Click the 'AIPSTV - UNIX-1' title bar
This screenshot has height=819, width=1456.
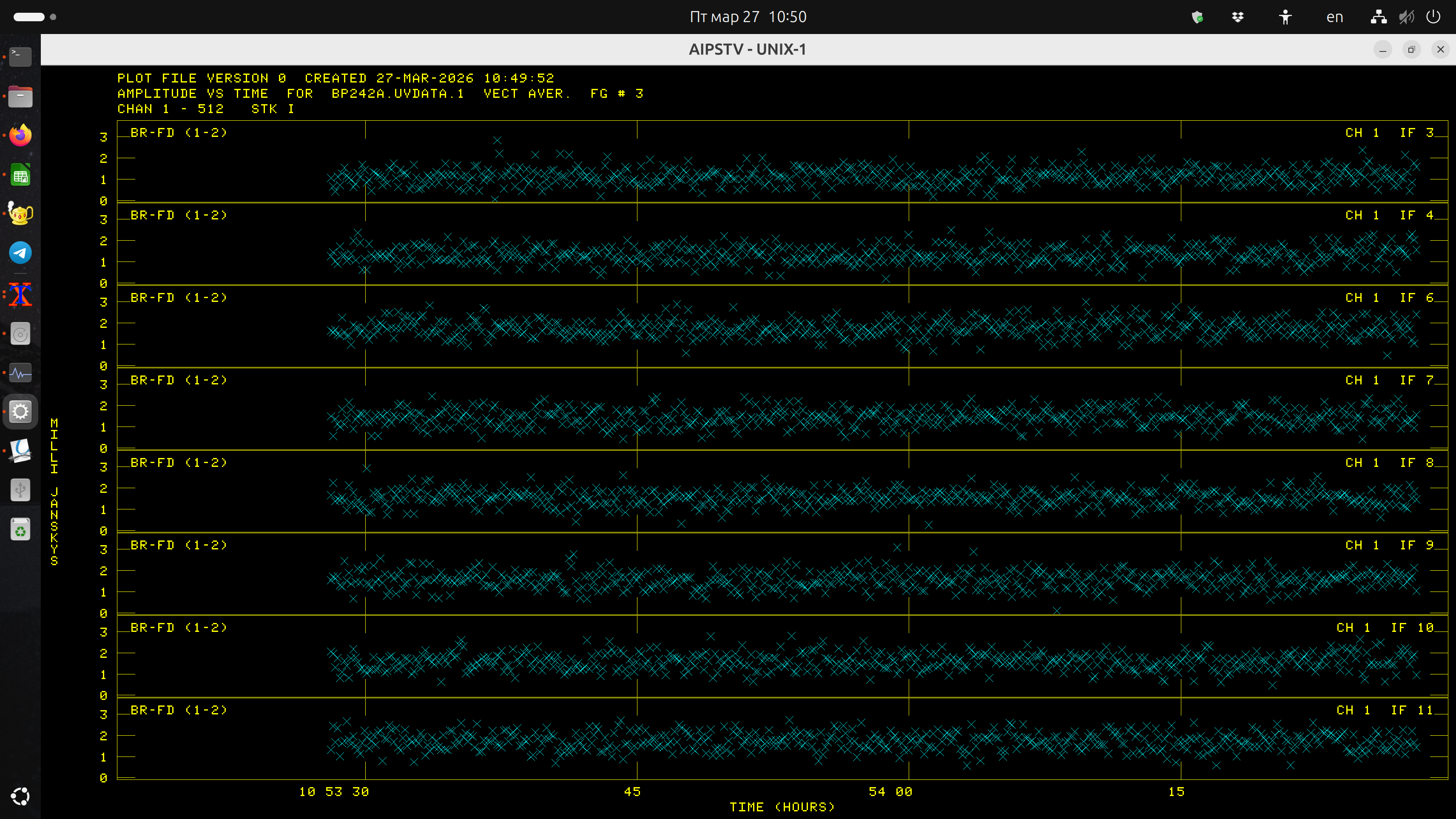pyautogui.click(x=747, y=50)
